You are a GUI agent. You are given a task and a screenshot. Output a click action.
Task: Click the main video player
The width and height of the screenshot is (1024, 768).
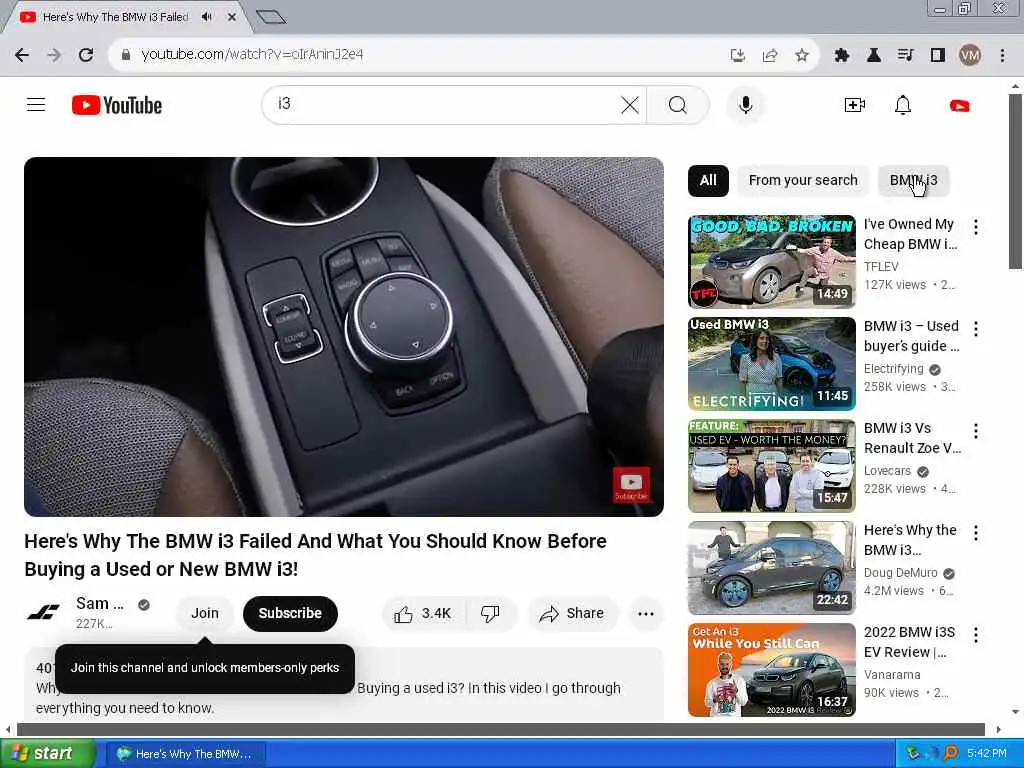(344, 336)
